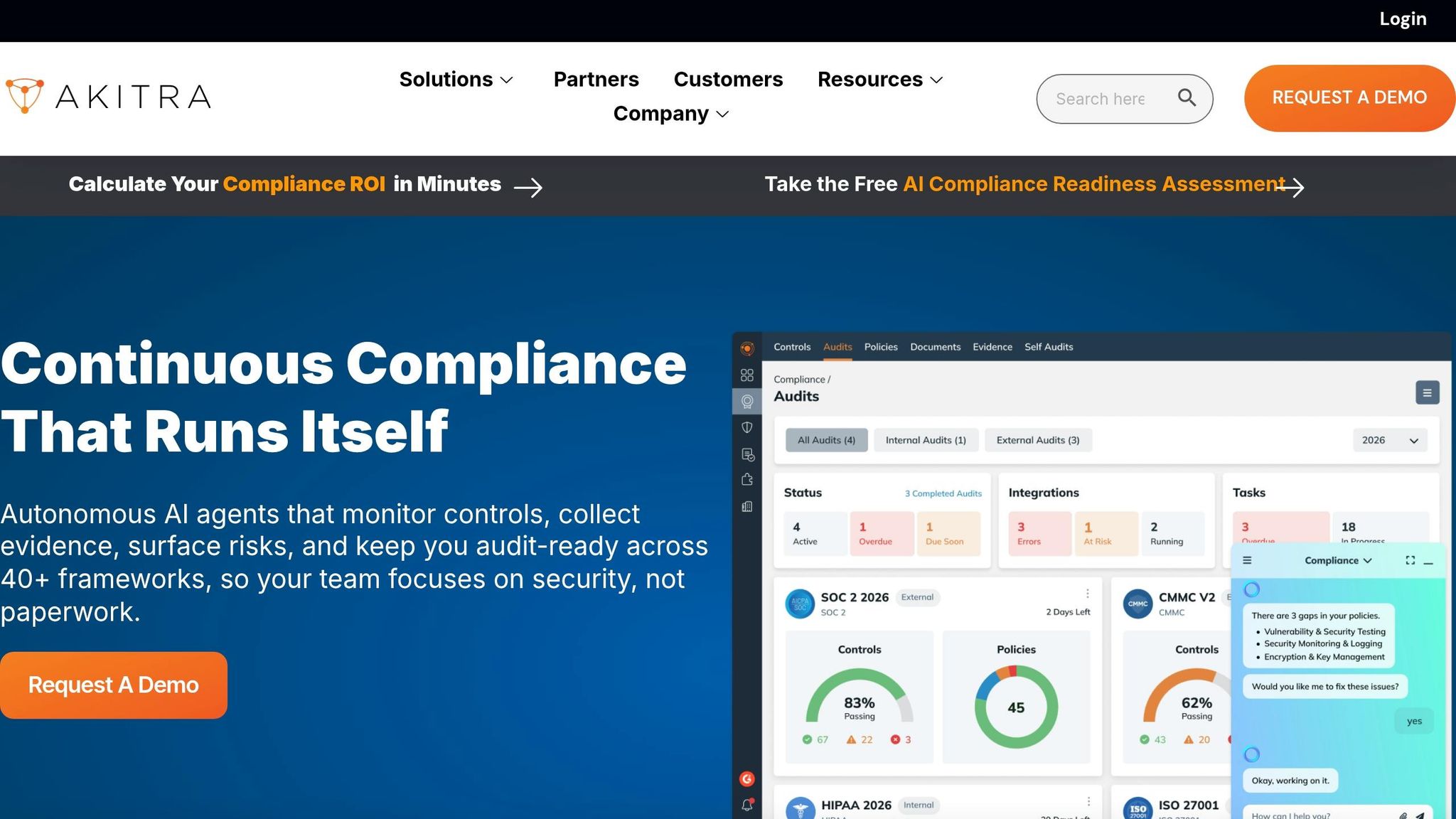Screen dimensions: 1456x819
Task: Click the AICPA SOC badge icon
Action: pyautogui.click(x=800, y=604)
